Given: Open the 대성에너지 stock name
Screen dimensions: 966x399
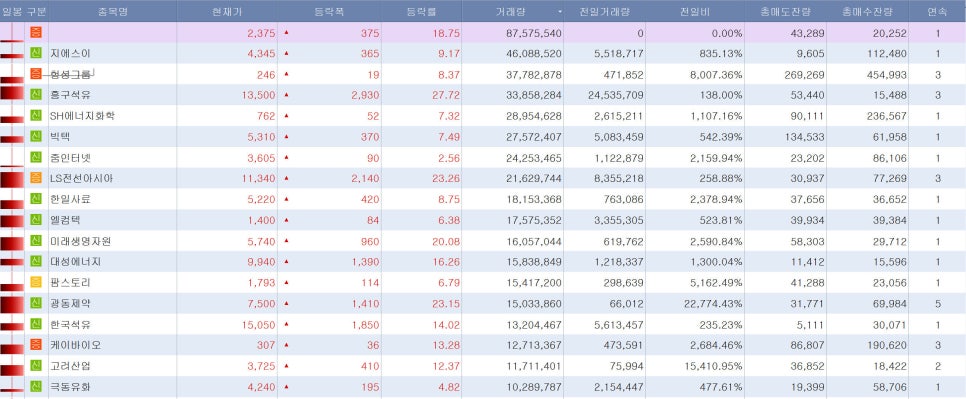Looking at the screenshot, I should point(75,262).
